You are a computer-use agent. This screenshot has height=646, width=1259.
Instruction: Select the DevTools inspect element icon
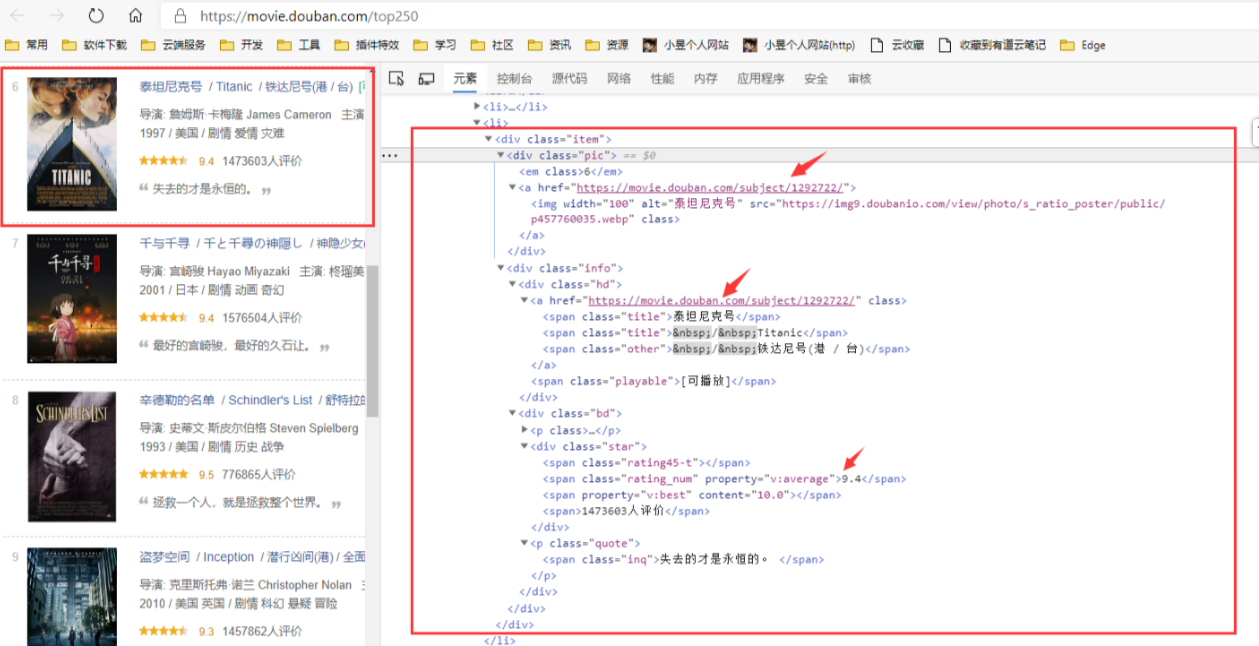[396, 79]
